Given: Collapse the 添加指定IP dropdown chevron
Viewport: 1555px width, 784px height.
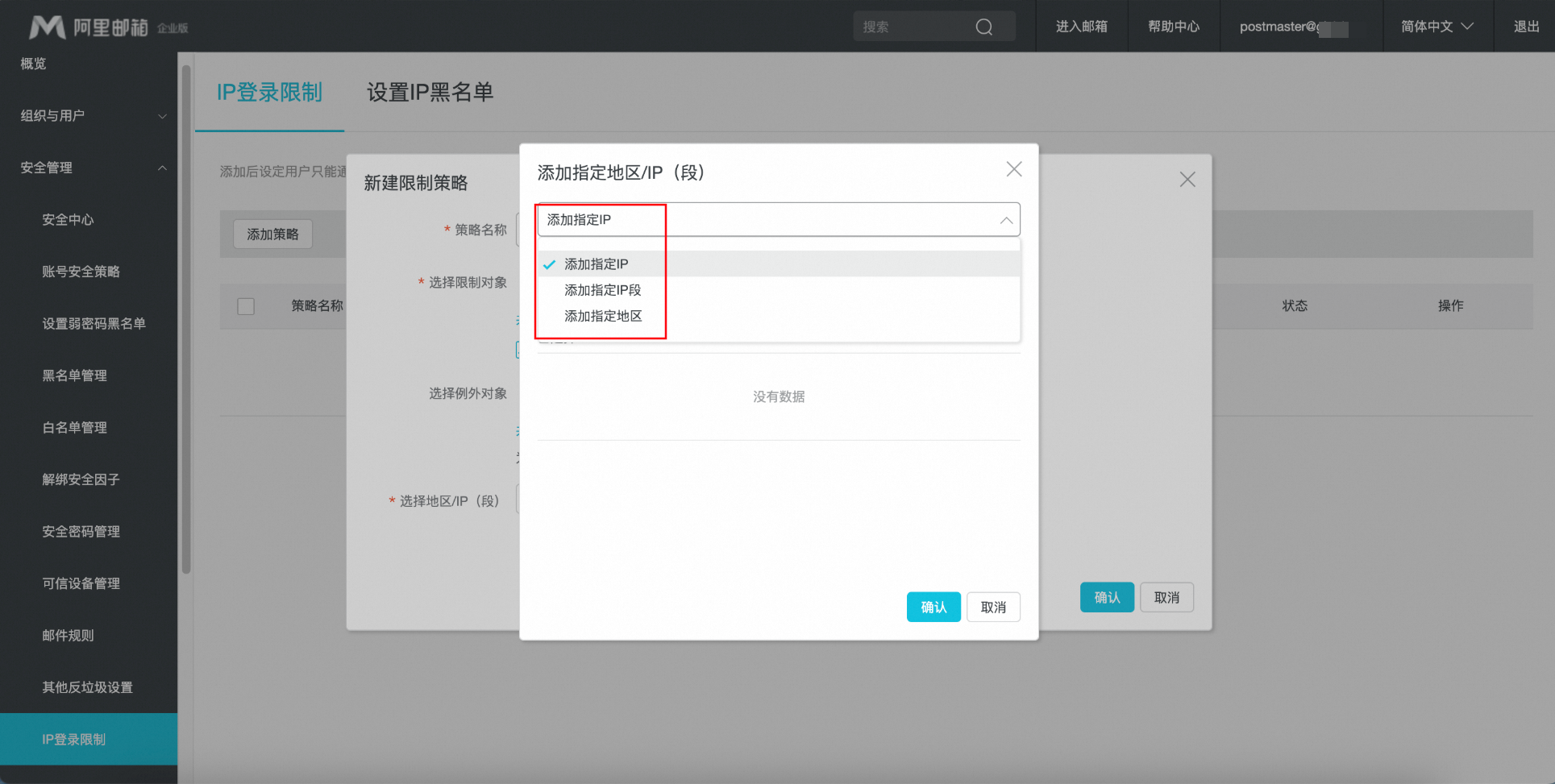Looking at the screenshot, I should point(1006,220).
